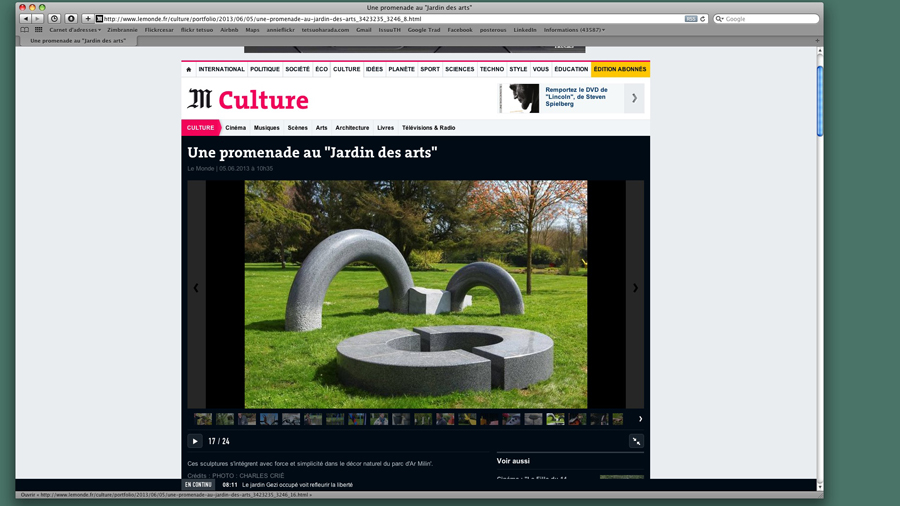Select the International section tab
900x506 pixels.
[222, 69]
